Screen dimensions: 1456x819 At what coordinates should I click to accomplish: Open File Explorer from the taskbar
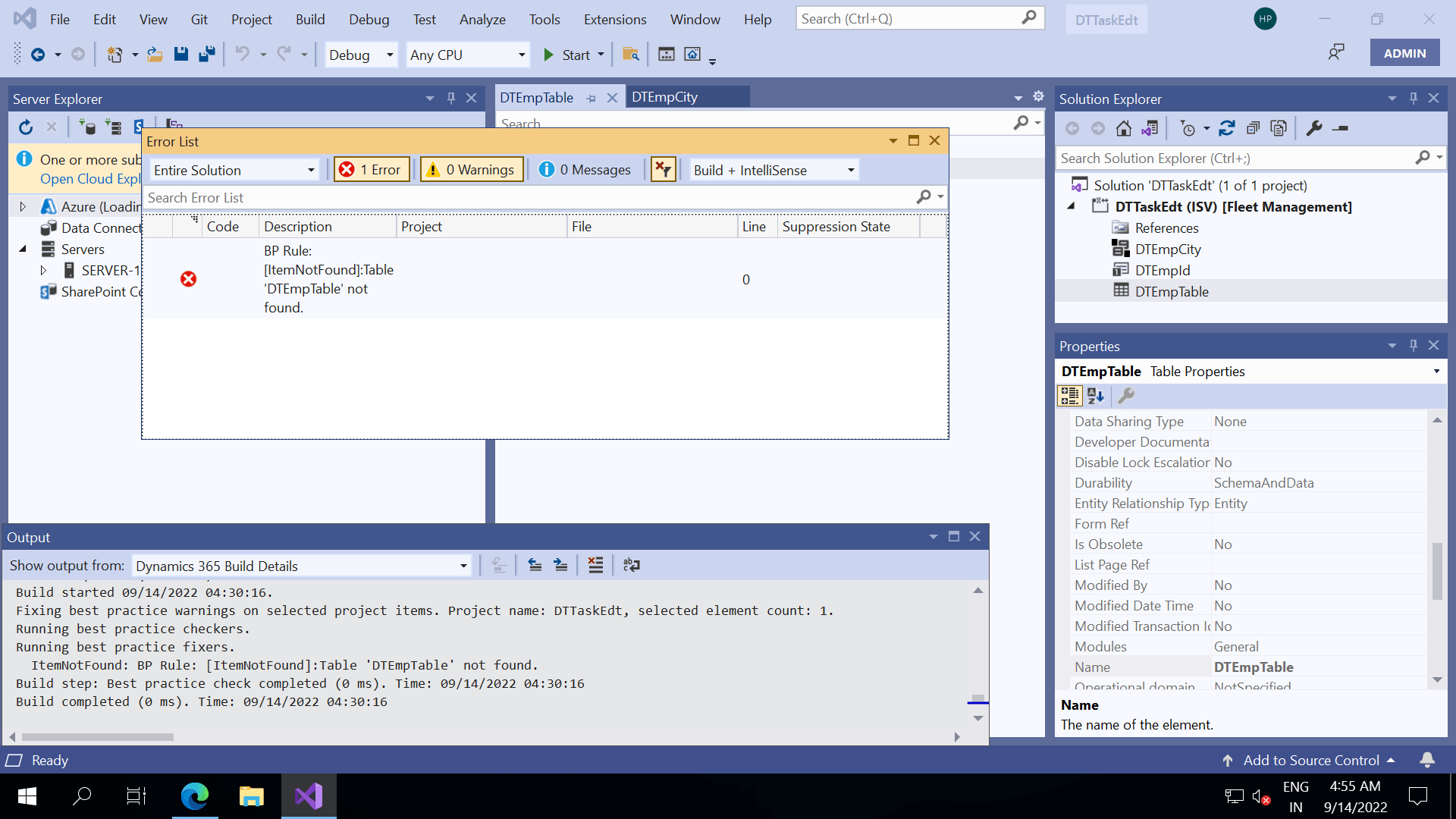click(252, 795)
